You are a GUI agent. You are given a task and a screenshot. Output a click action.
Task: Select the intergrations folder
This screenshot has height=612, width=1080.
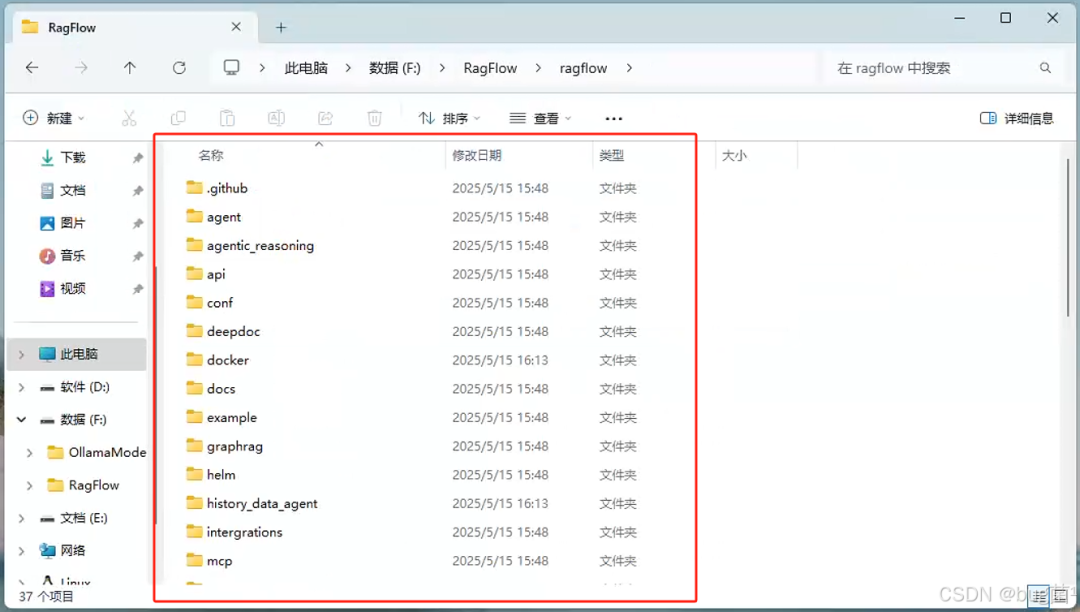coord(245,532)
